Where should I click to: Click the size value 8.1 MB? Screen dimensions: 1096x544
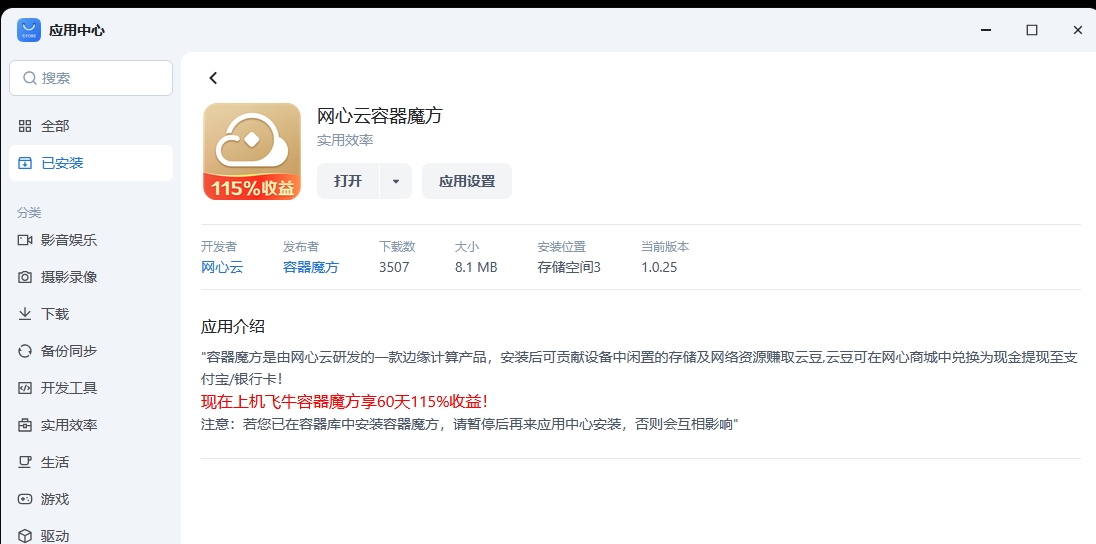(476, 267)
